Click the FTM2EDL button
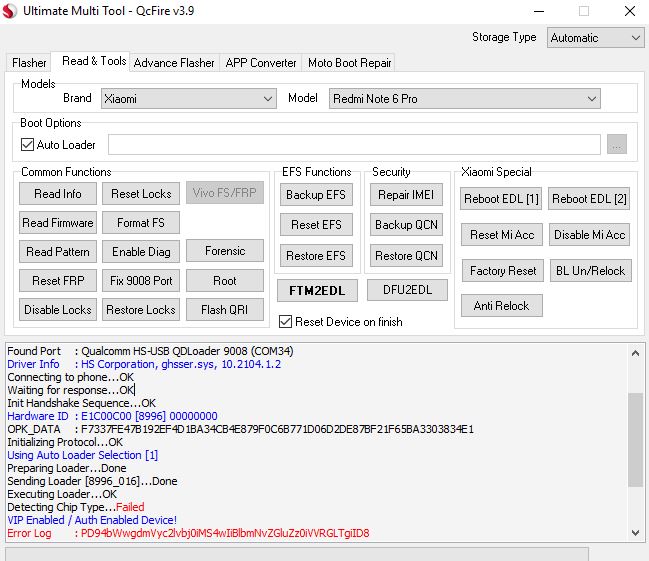The height and width of the screenshot is (561, 649). click(x=317, y=291)
